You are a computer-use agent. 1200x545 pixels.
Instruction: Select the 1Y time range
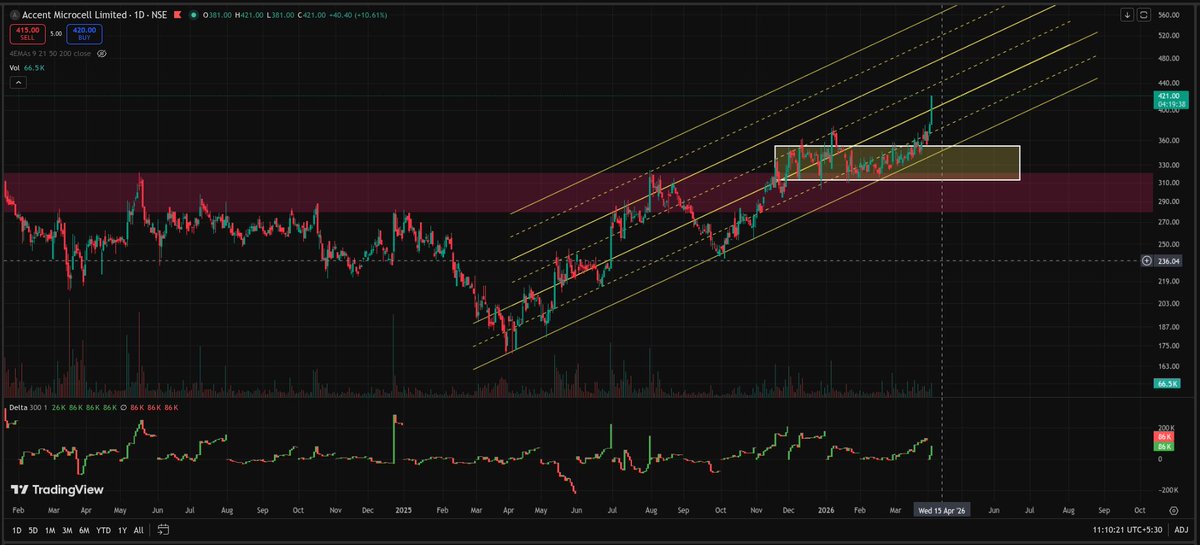point(122,530)
